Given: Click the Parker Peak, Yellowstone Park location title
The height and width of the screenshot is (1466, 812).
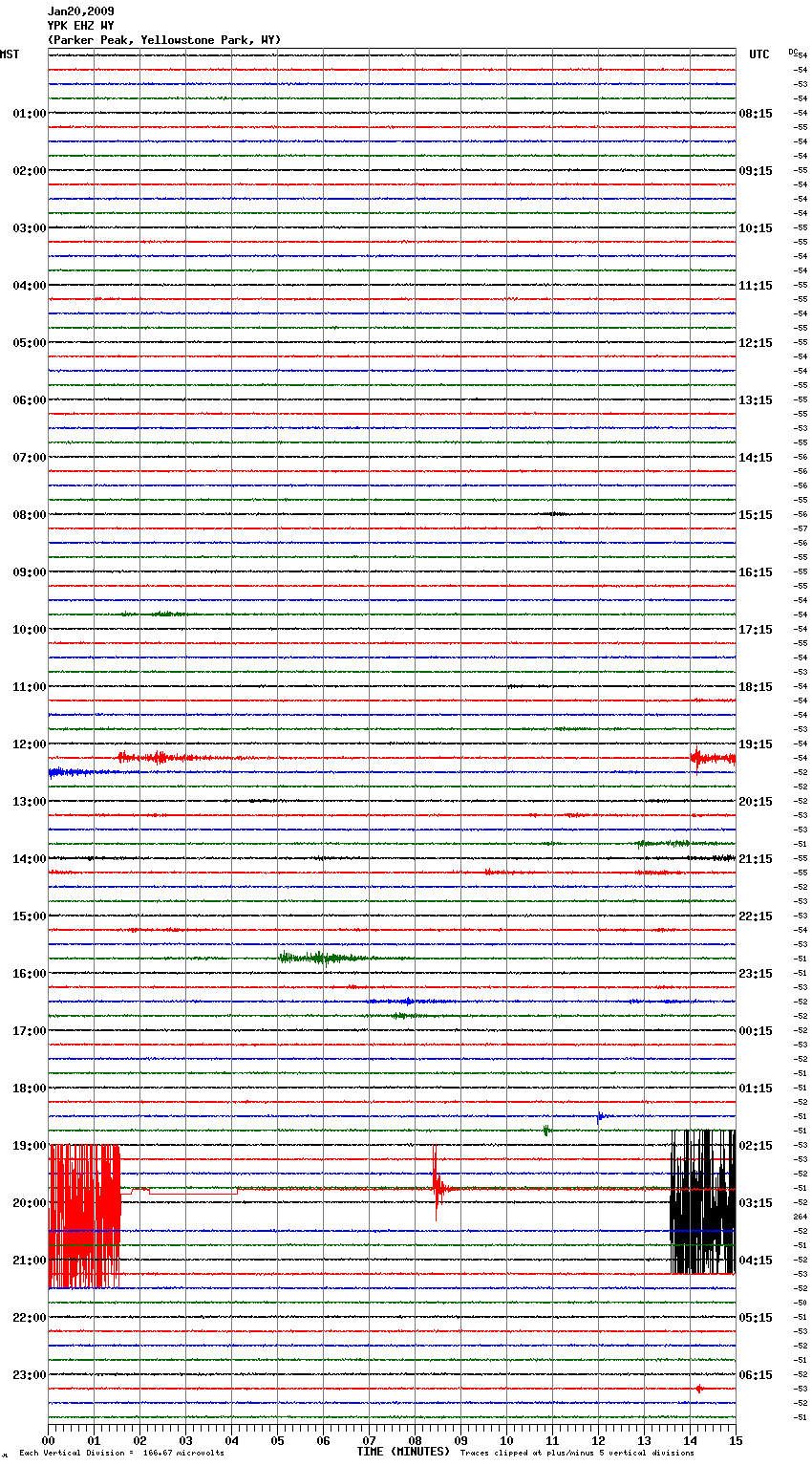Looking at the screenshot, I should [x=164, y=40].
